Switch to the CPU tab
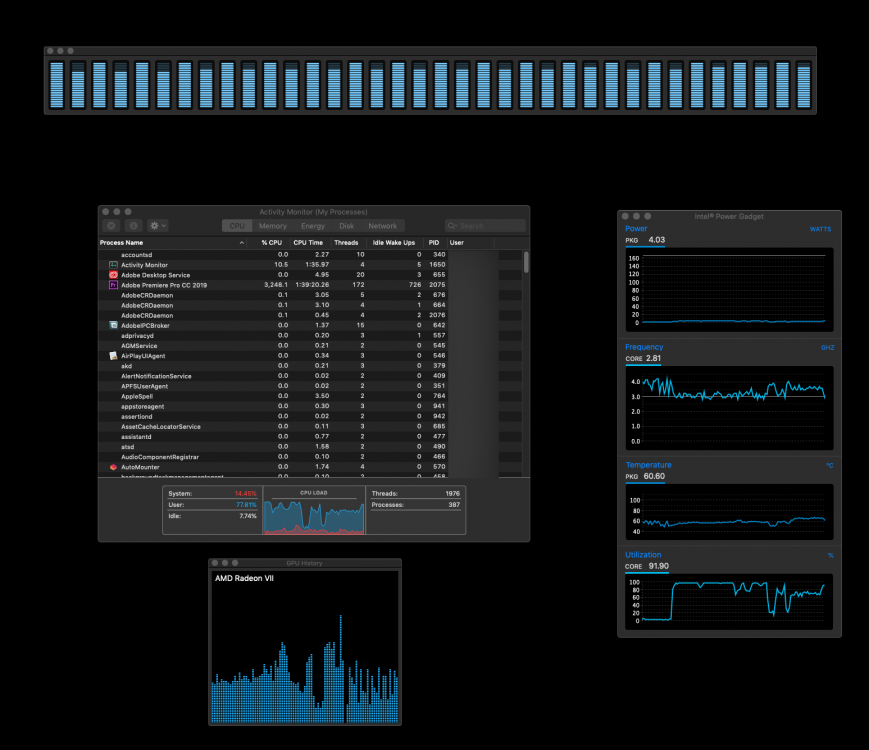 [237, 226]
